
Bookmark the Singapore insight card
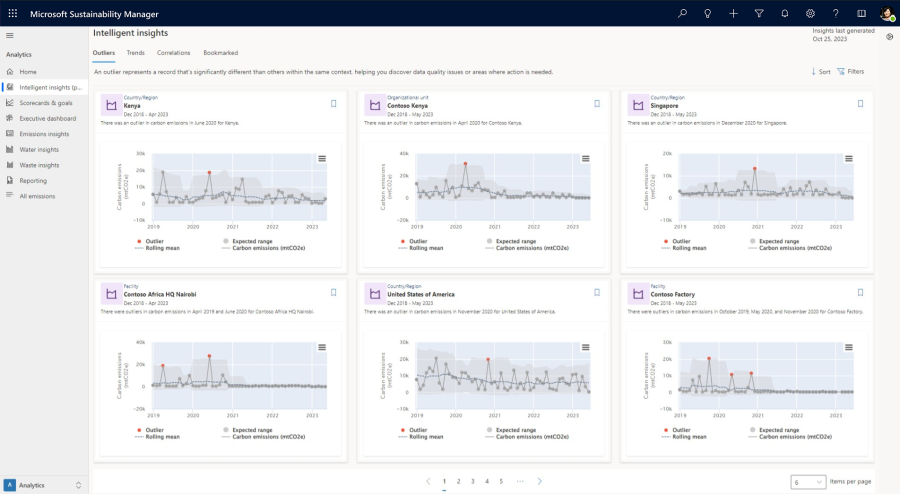[x=860, y=103]
